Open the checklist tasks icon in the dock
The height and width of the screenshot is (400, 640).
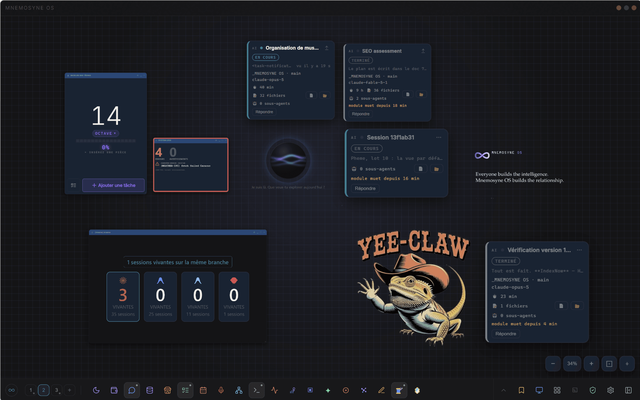coord(185,390)
